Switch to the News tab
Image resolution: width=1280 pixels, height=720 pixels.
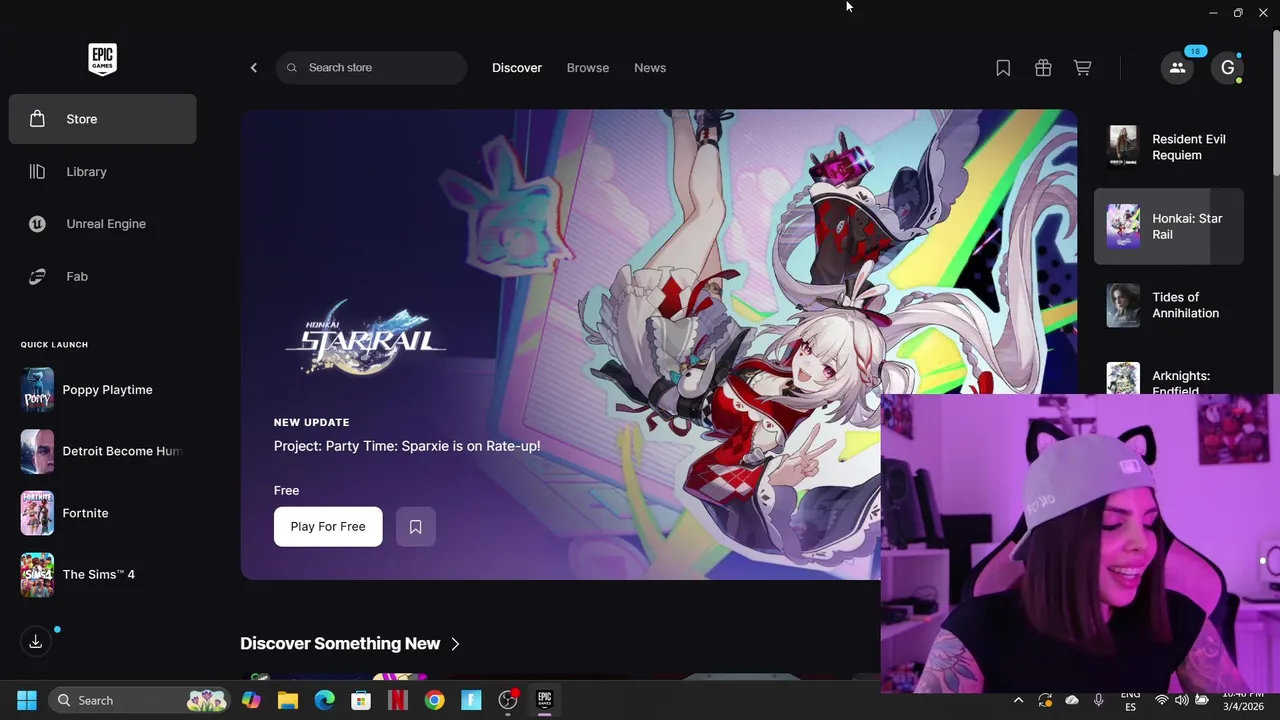650,68
